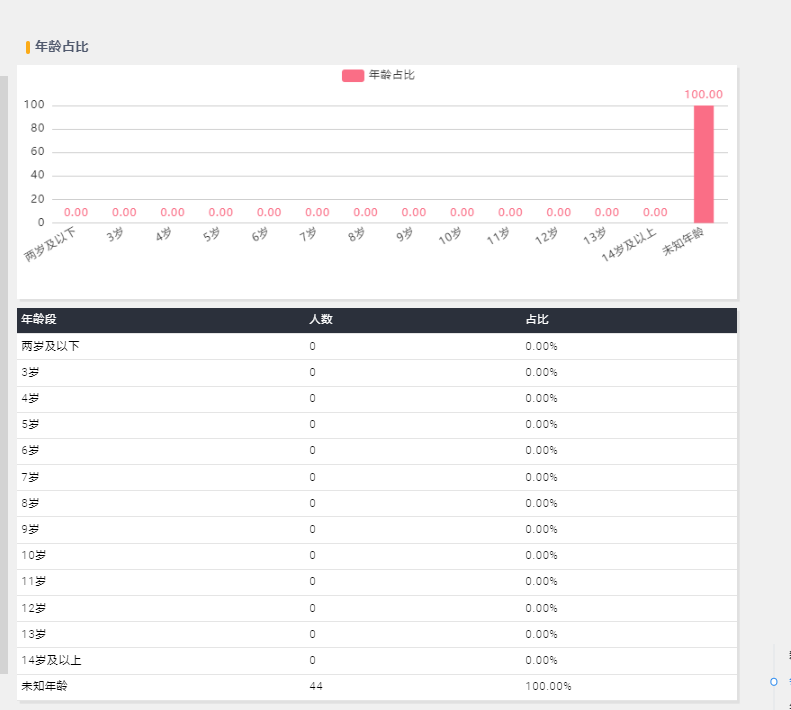The width and height of the screenshot is (791, 710).
Task: Click the blue circle icon at bottom right
Action: pyautogui.click(x=774, y=682)
